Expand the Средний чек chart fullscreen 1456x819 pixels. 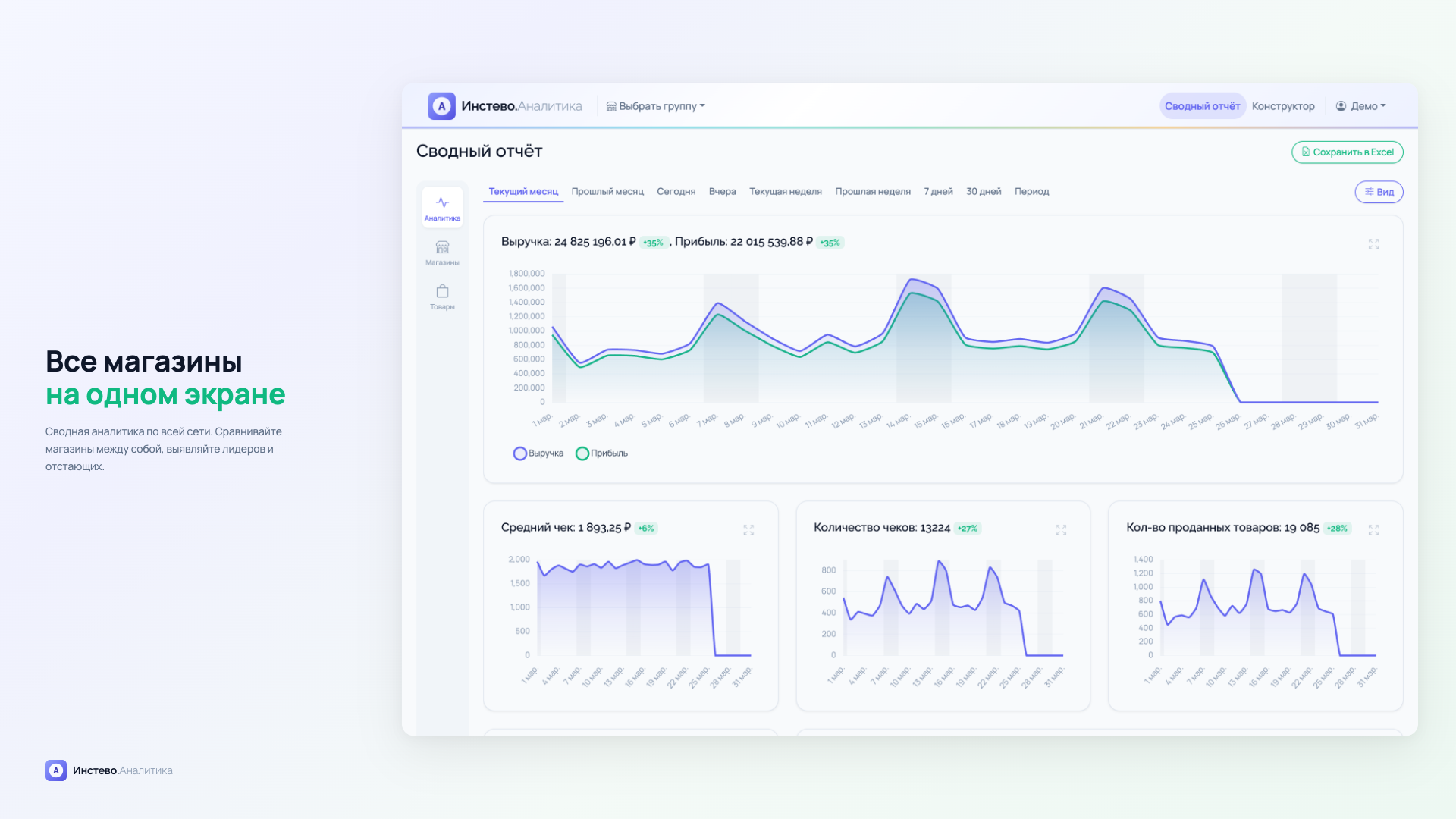pos(748,529)
